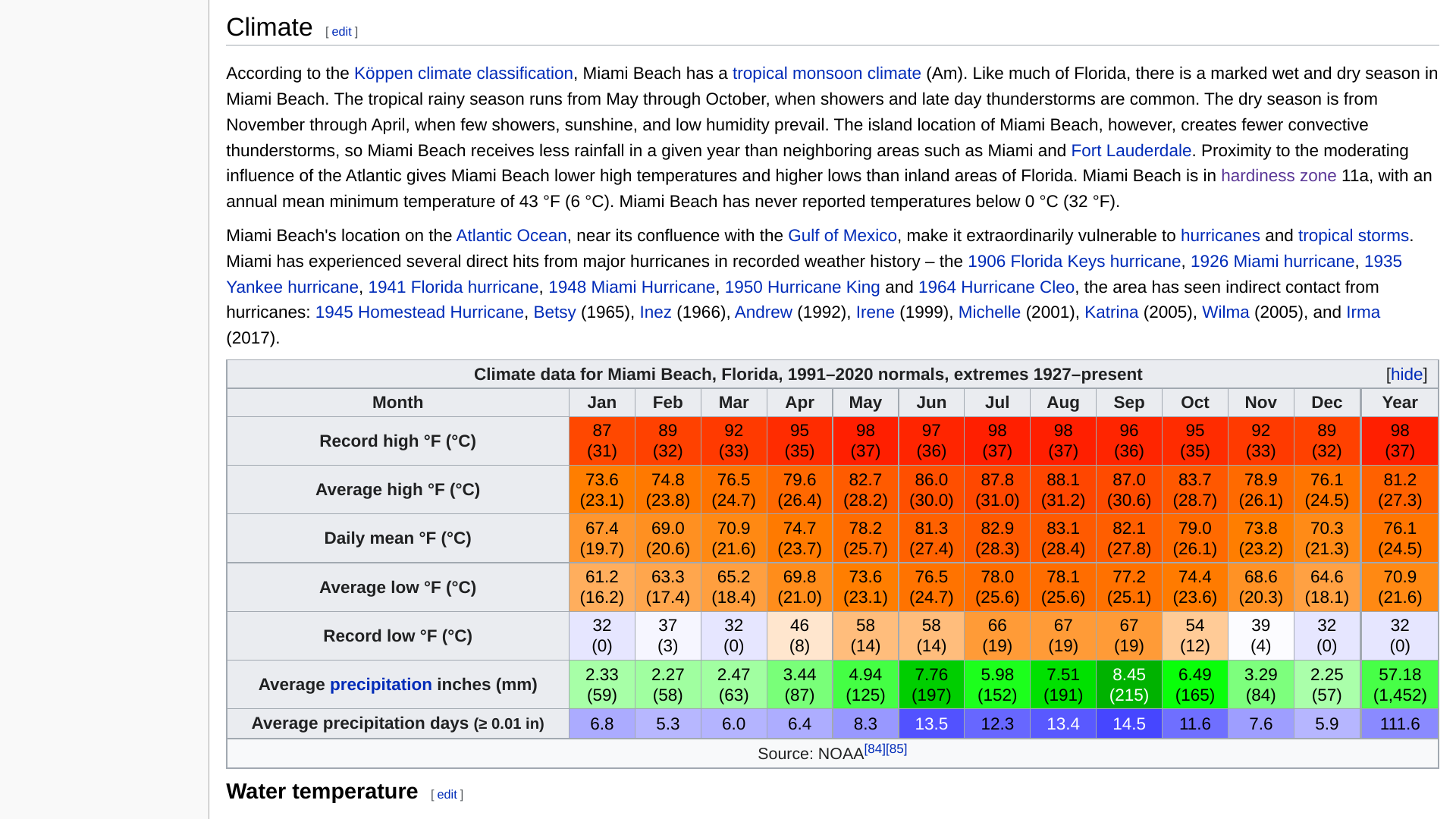The height and width of the screenshot is (819, 1456).
Task: Follow the Andrew hurricane link
Action: coord(763,312)
